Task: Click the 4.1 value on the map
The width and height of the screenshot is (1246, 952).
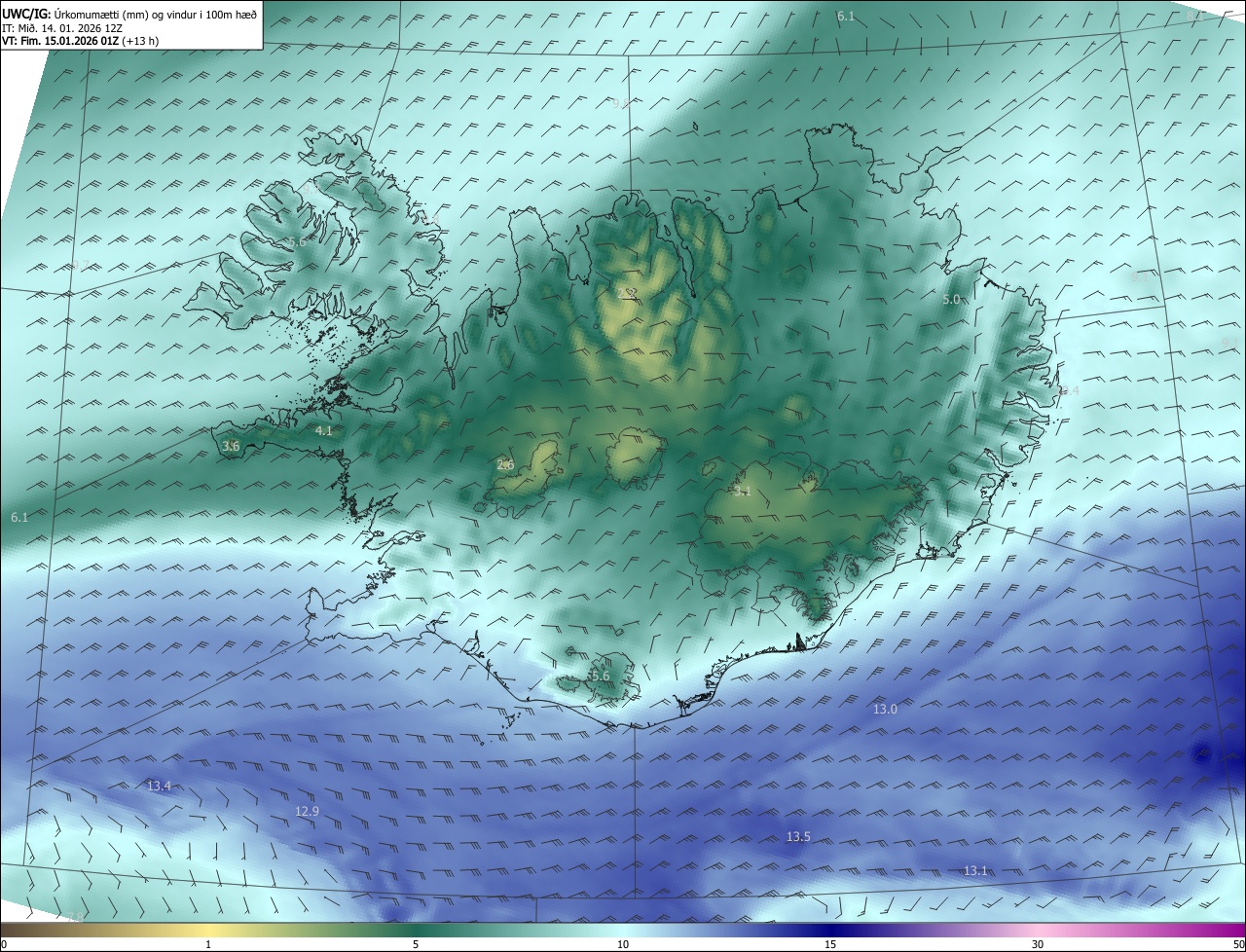Action: [x=324, y=430]
